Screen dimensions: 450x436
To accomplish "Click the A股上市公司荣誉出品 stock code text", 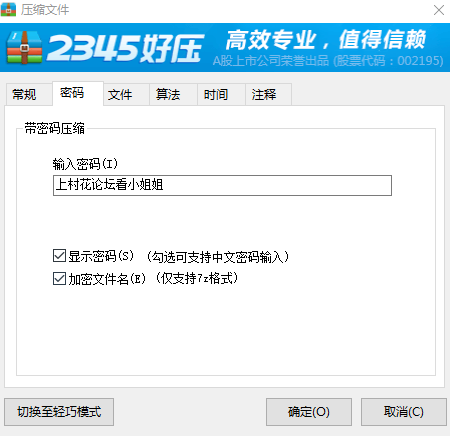I will pos(328,61).
